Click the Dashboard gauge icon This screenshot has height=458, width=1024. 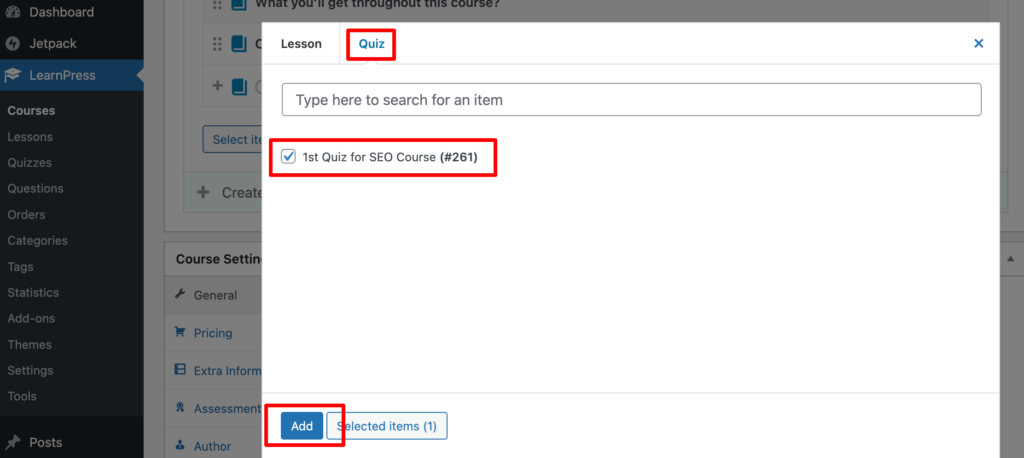(x=12, y=12)
